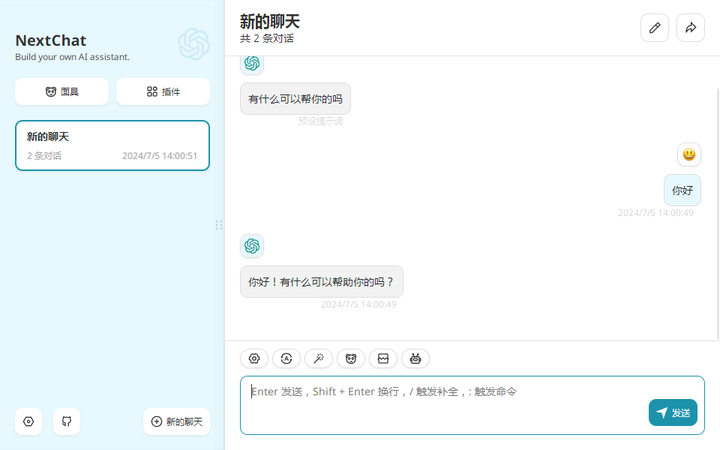Click the user message bubble 你好
Image resolution: width=720 pixels, height=450 pixels.
pos(682,190)
